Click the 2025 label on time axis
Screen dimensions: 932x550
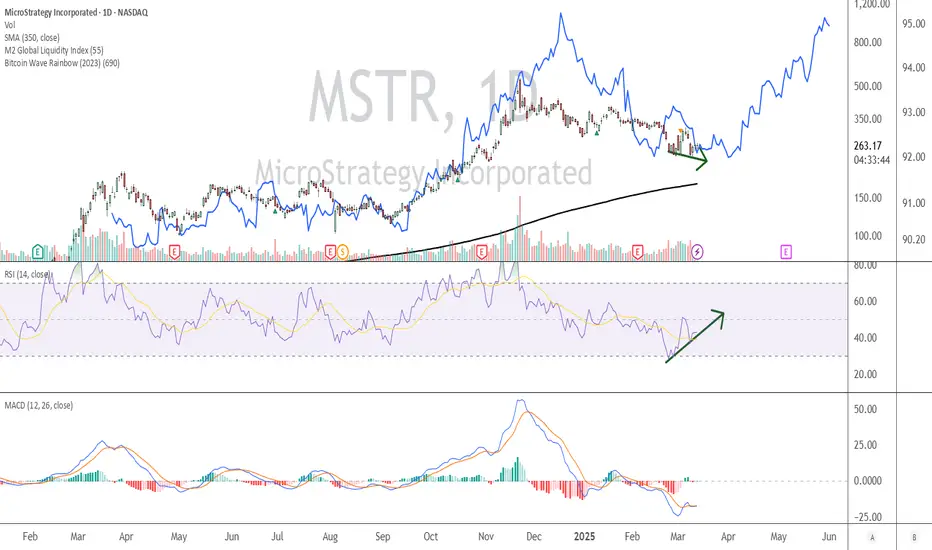tap(584, 536)
